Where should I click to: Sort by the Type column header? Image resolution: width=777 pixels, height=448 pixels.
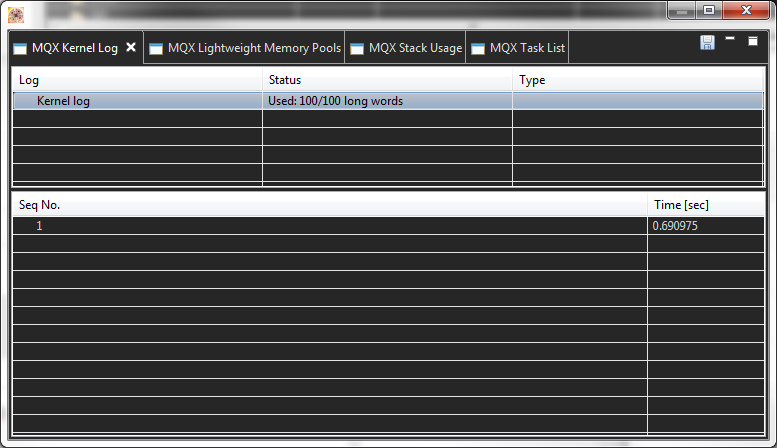[638, 80]
